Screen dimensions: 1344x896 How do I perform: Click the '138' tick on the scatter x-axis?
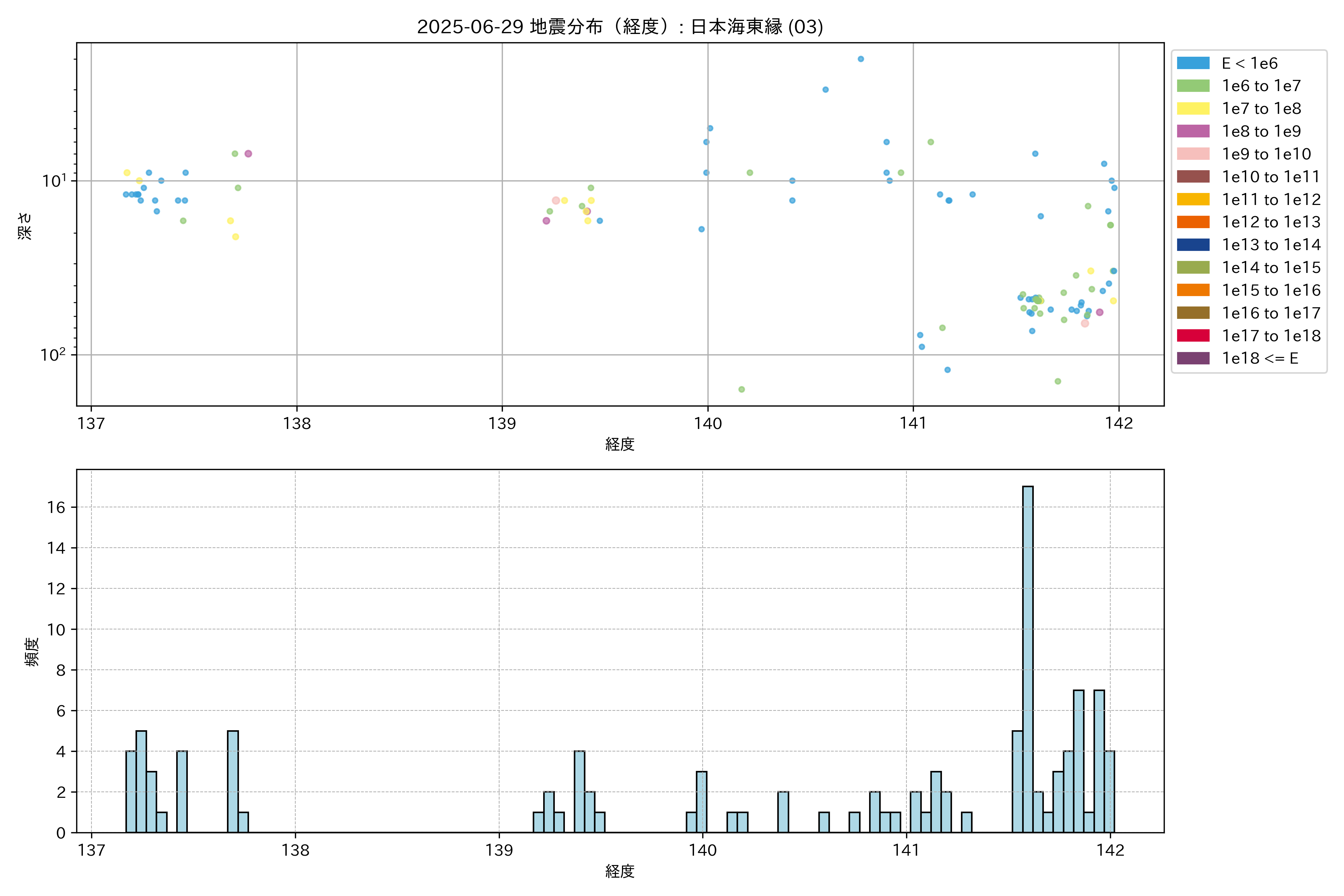[296, 423]
